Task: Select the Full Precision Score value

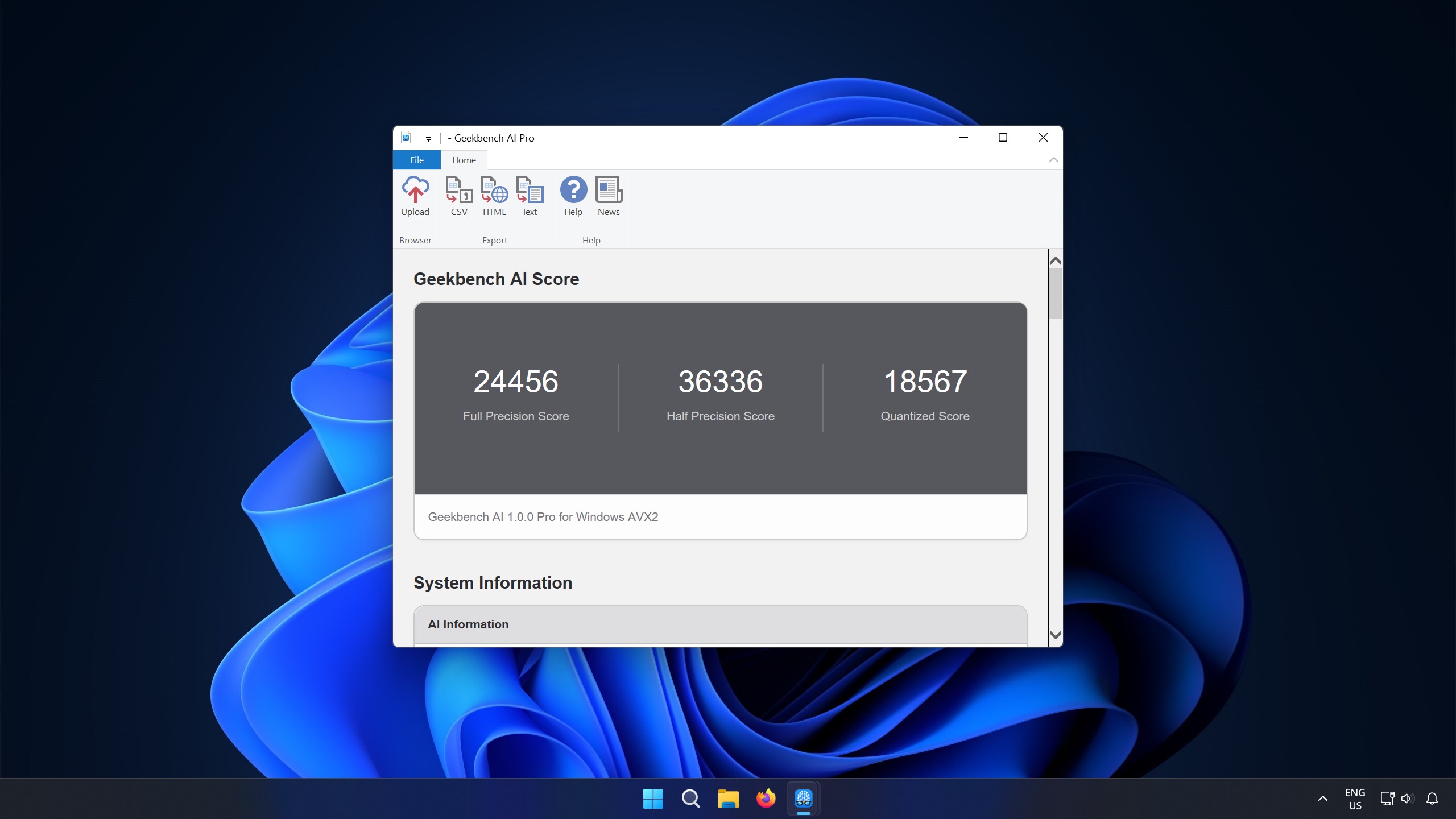Action: pos(516,381)
